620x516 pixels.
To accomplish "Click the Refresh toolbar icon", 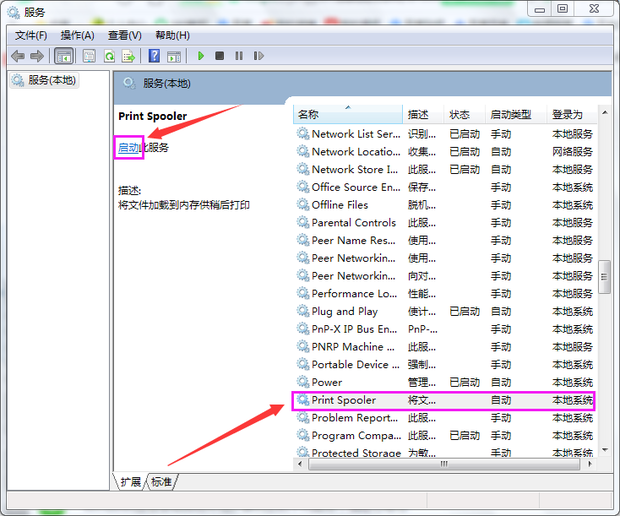I will 108,56.
